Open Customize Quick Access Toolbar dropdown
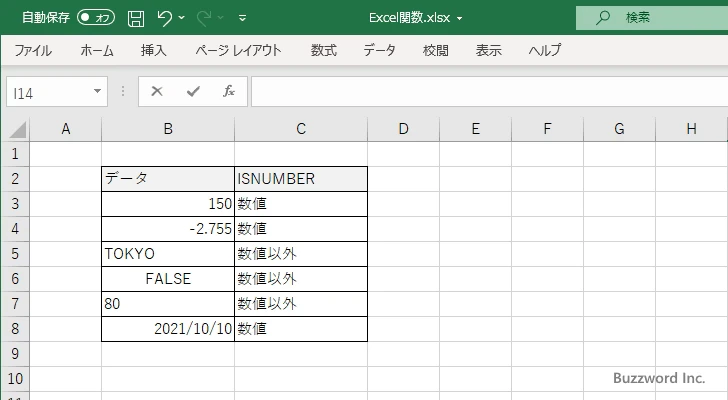Screen dimensions: 728x400 pos(242,18)
